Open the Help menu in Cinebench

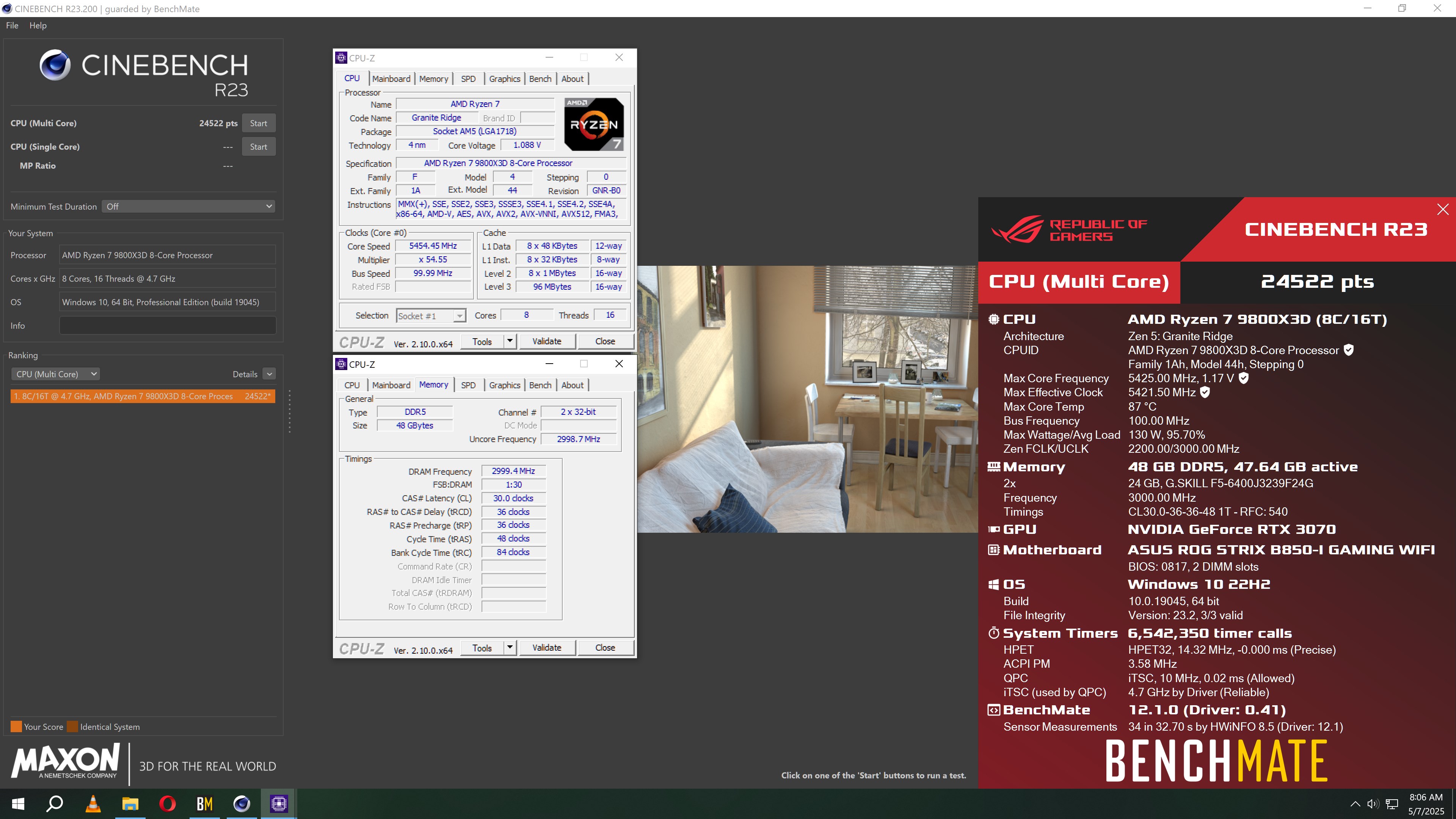(38, 25)
